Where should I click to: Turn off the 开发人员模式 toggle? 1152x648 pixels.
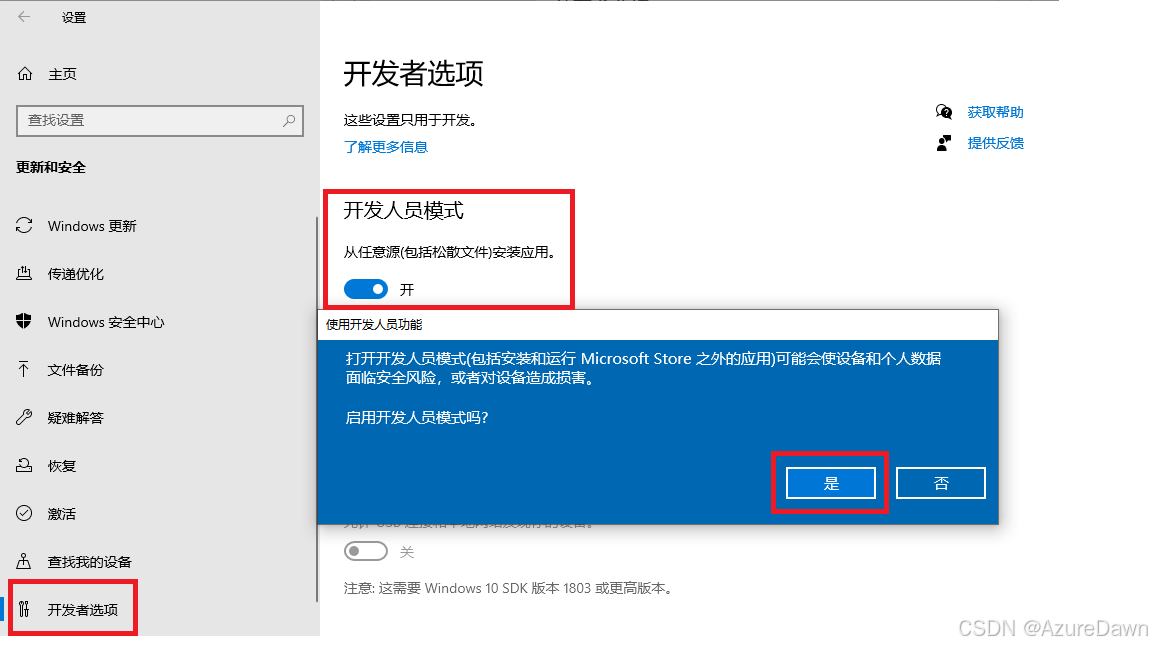point(366,289)
